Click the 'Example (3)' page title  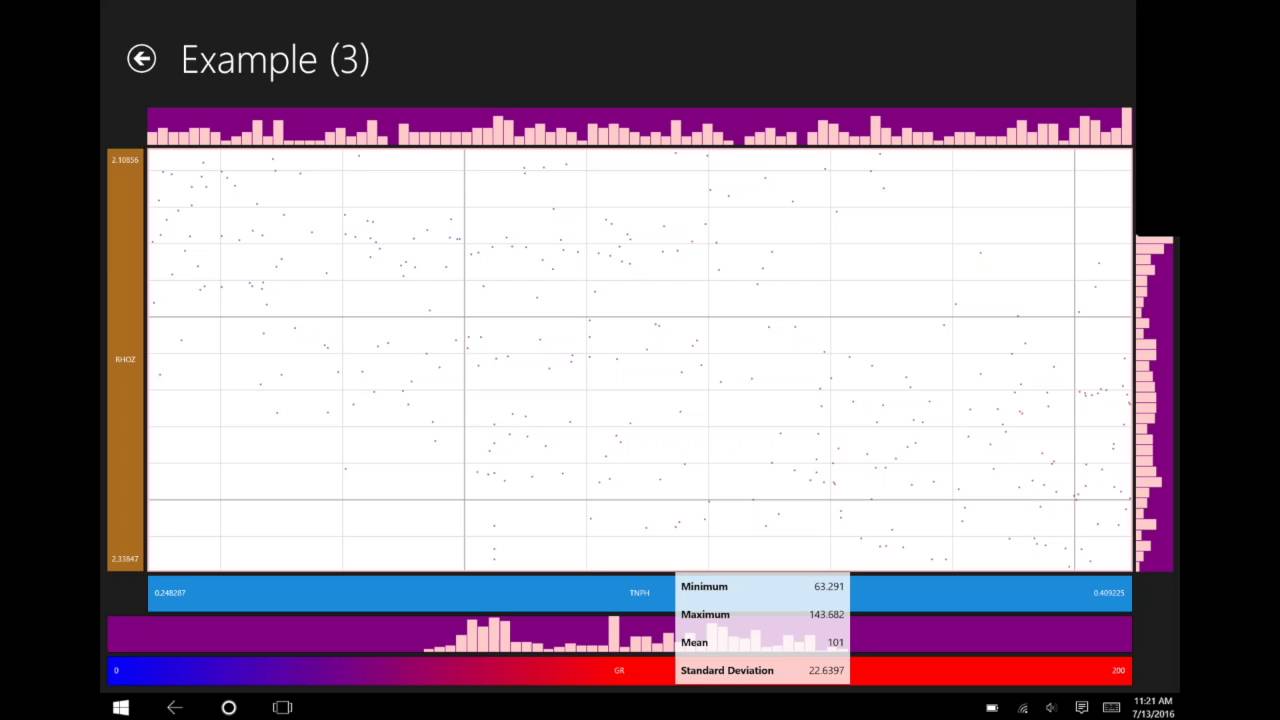tap(275, 60)
